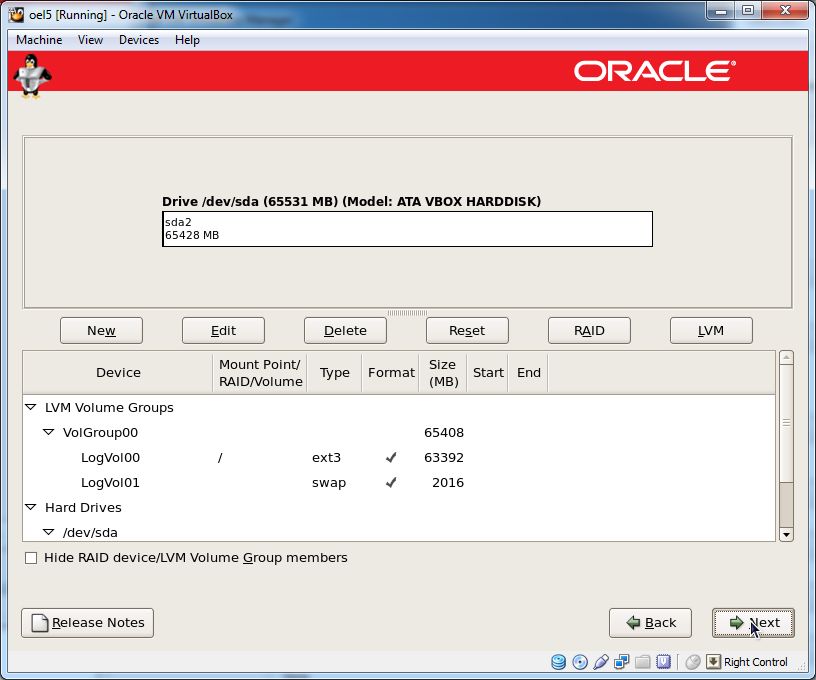Open the Devices menu

(x=139, y=40)
